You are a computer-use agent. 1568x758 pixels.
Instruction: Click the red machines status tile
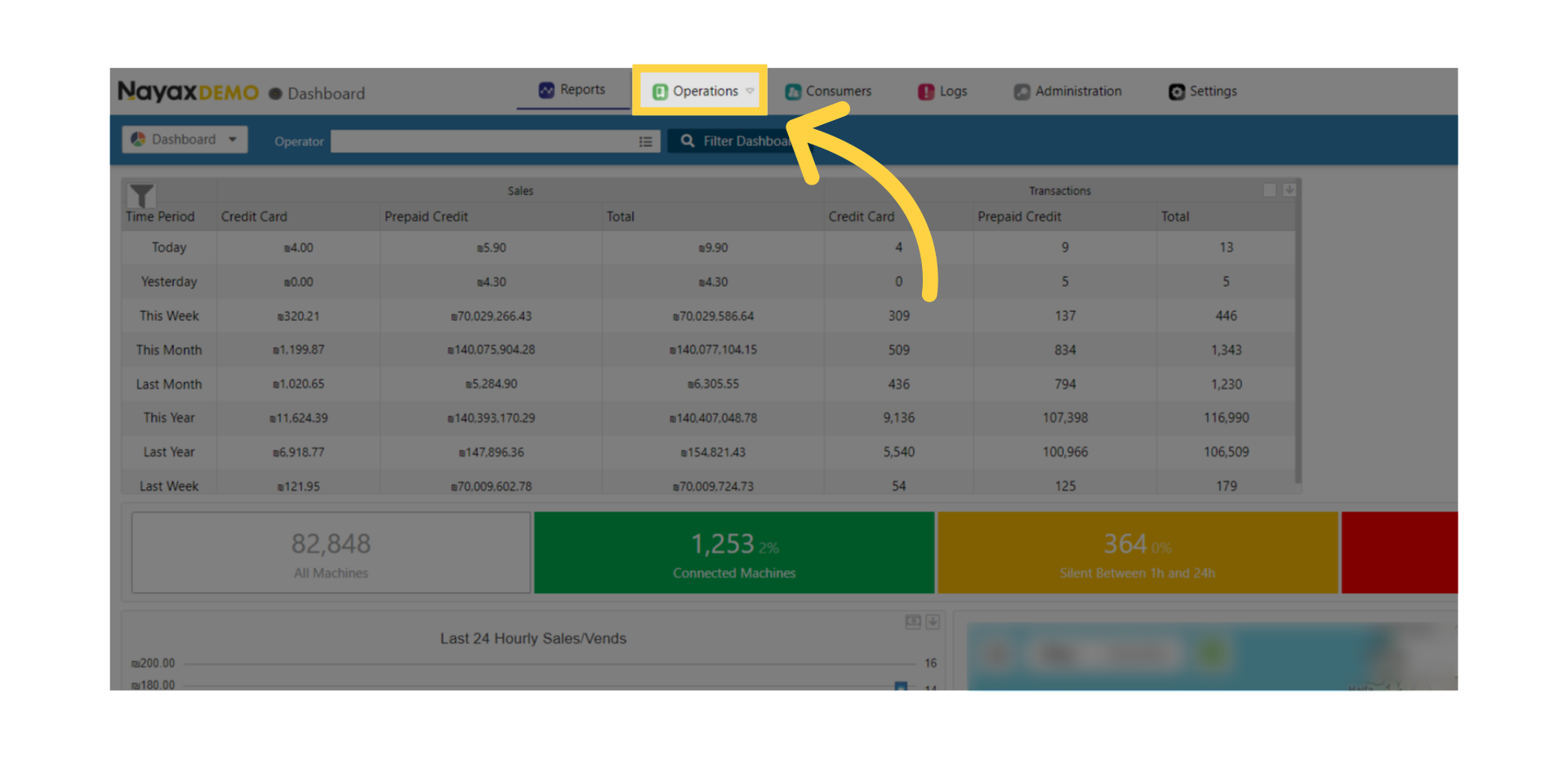coord(1400,553)
